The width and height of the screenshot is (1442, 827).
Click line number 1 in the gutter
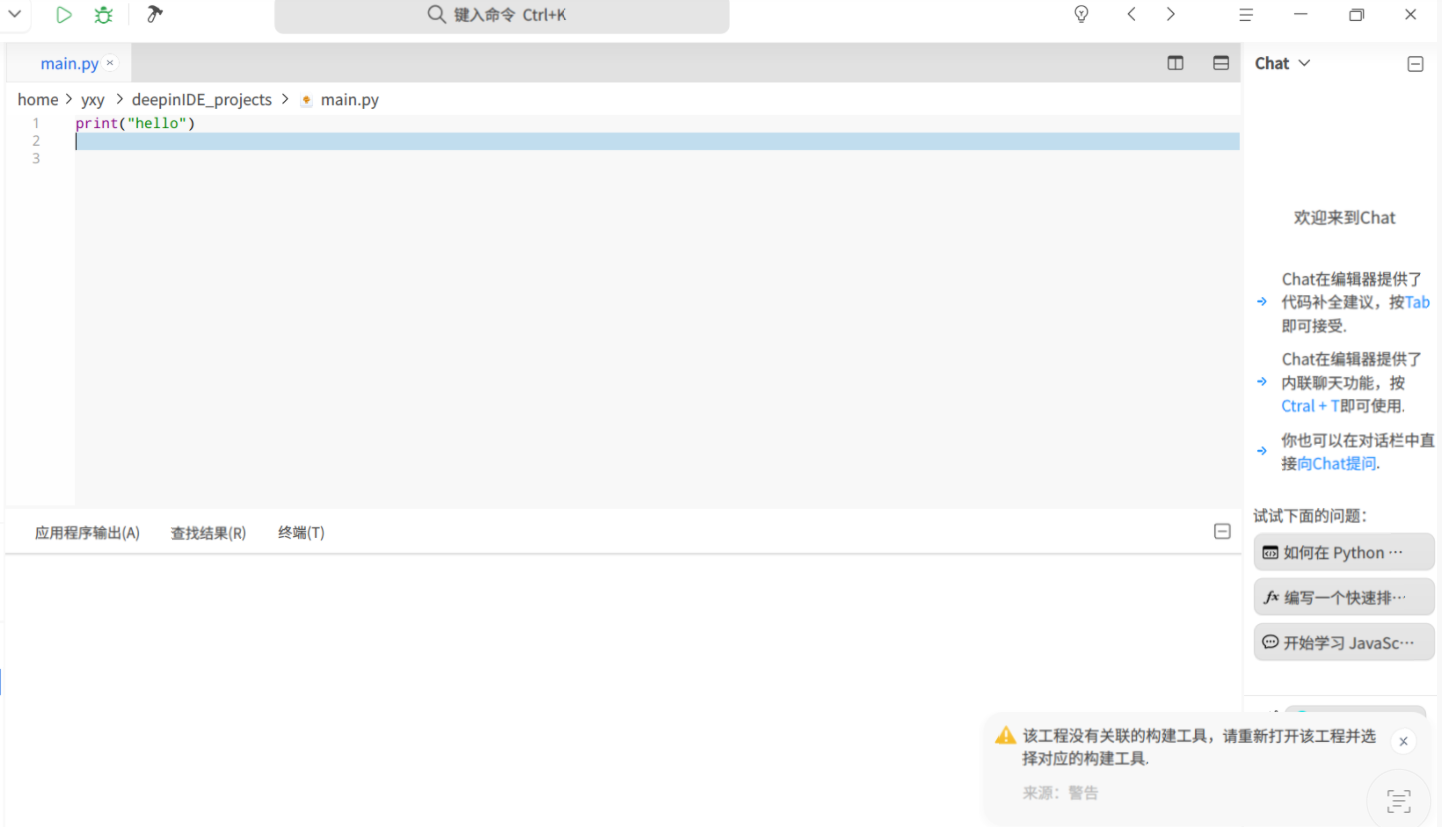pyautogui.click(x=35, y=123)
